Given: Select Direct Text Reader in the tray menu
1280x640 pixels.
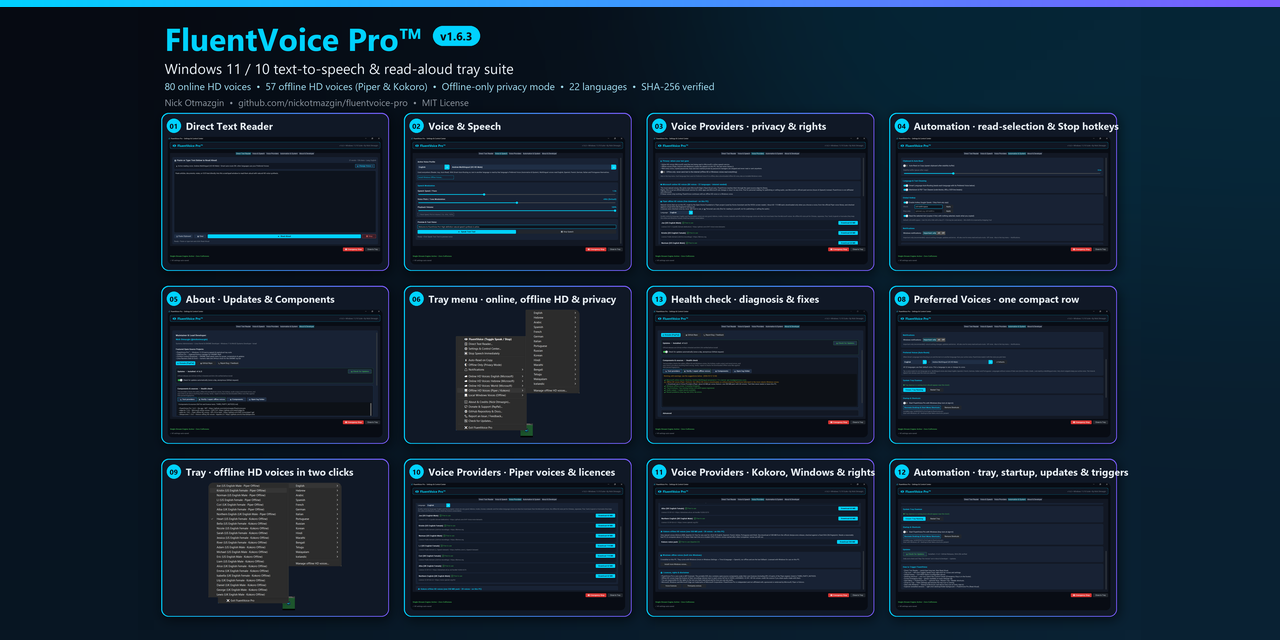Looking at the screenshot, I should pos(491,344).
